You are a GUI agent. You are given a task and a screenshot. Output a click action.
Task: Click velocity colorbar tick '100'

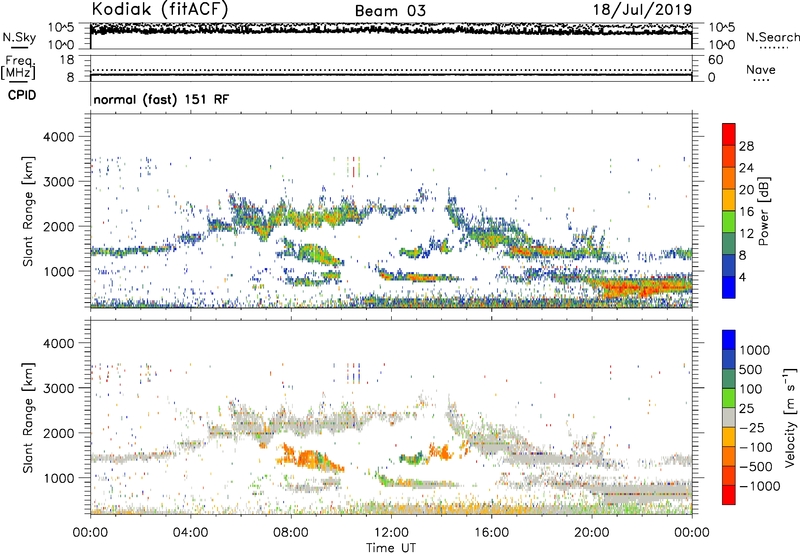pos(751,389)
